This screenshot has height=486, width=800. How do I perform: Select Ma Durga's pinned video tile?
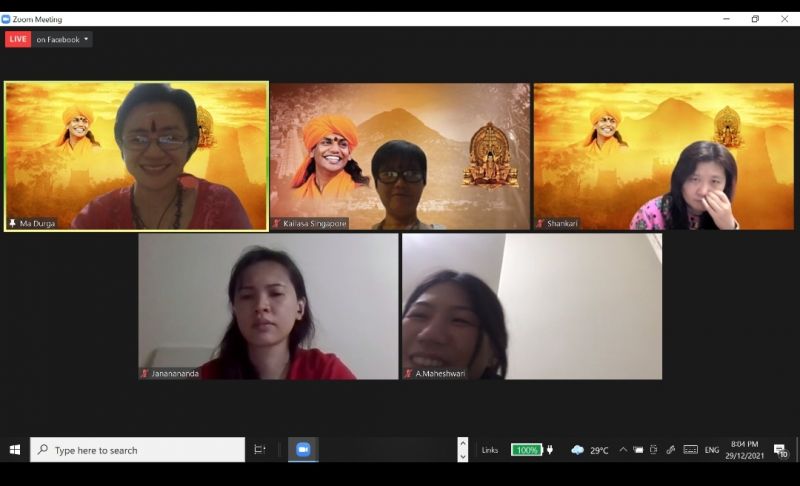click(x=136, y=156)
